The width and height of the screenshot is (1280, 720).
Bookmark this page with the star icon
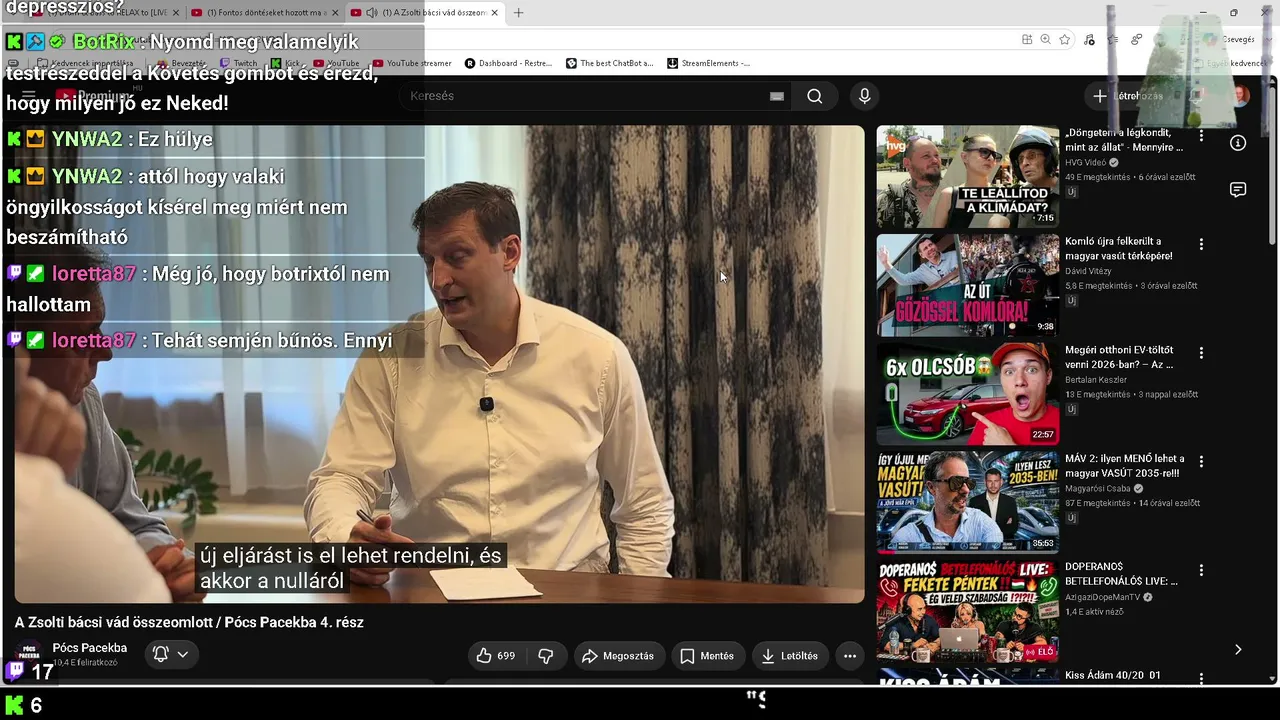1065,39
